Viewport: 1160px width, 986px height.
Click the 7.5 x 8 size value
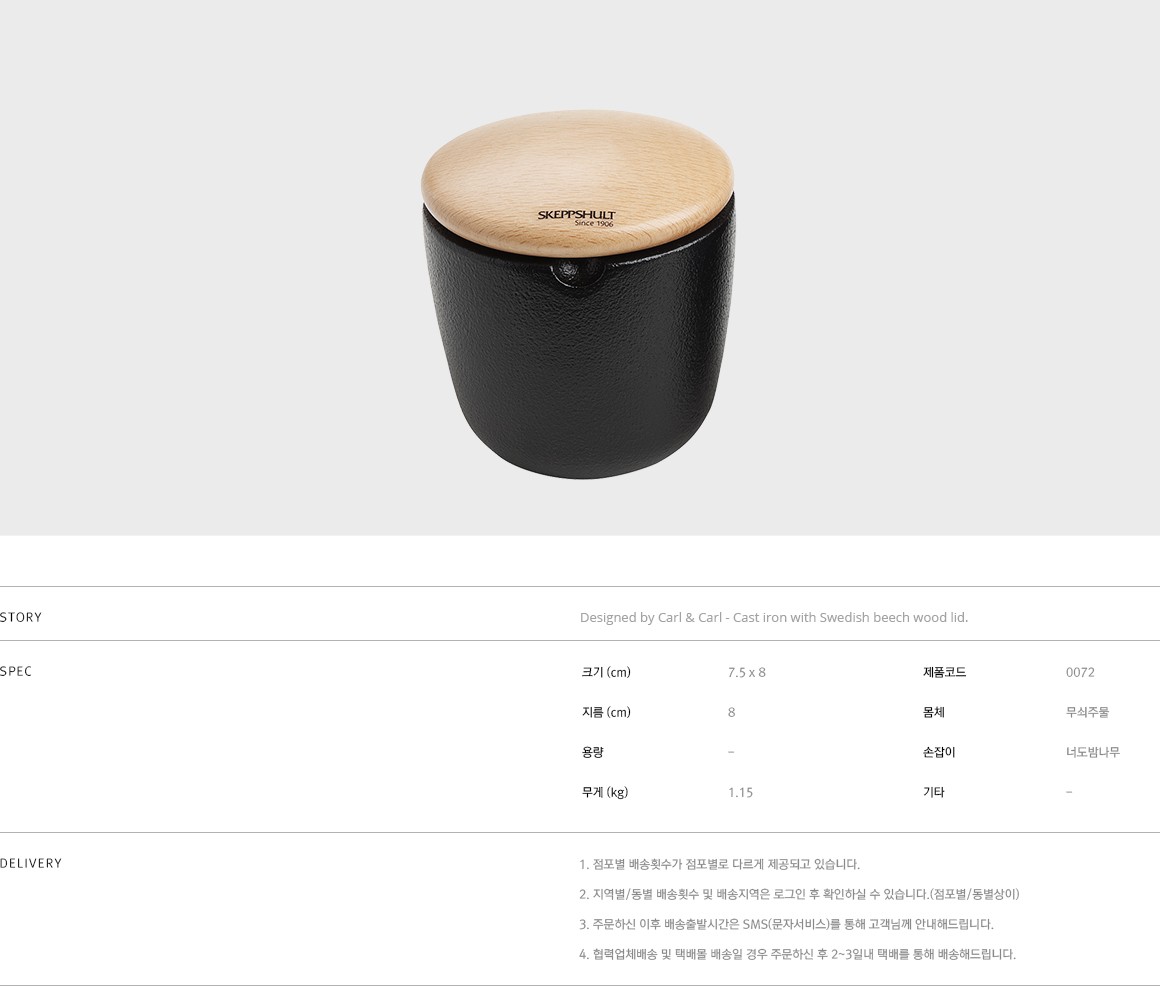tap(746, 672)
